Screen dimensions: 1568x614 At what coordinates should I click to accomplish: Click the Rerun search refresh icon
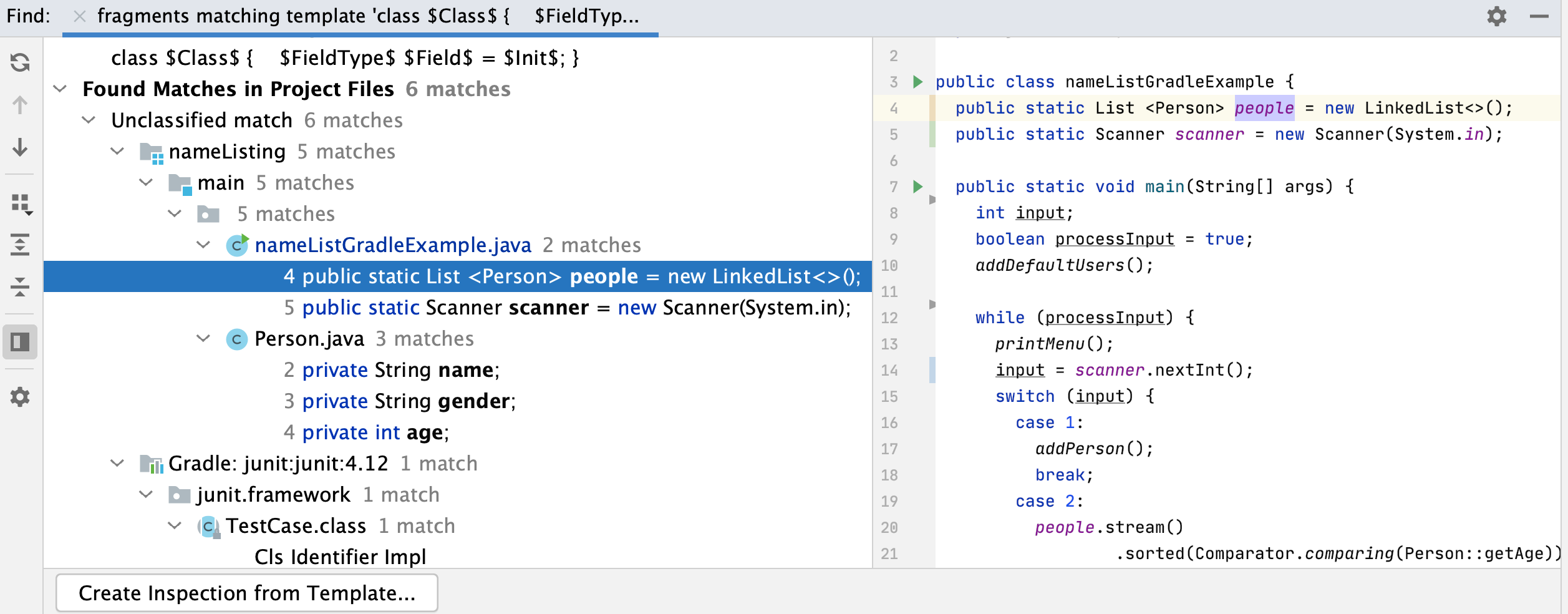click(x=20, y=62)
